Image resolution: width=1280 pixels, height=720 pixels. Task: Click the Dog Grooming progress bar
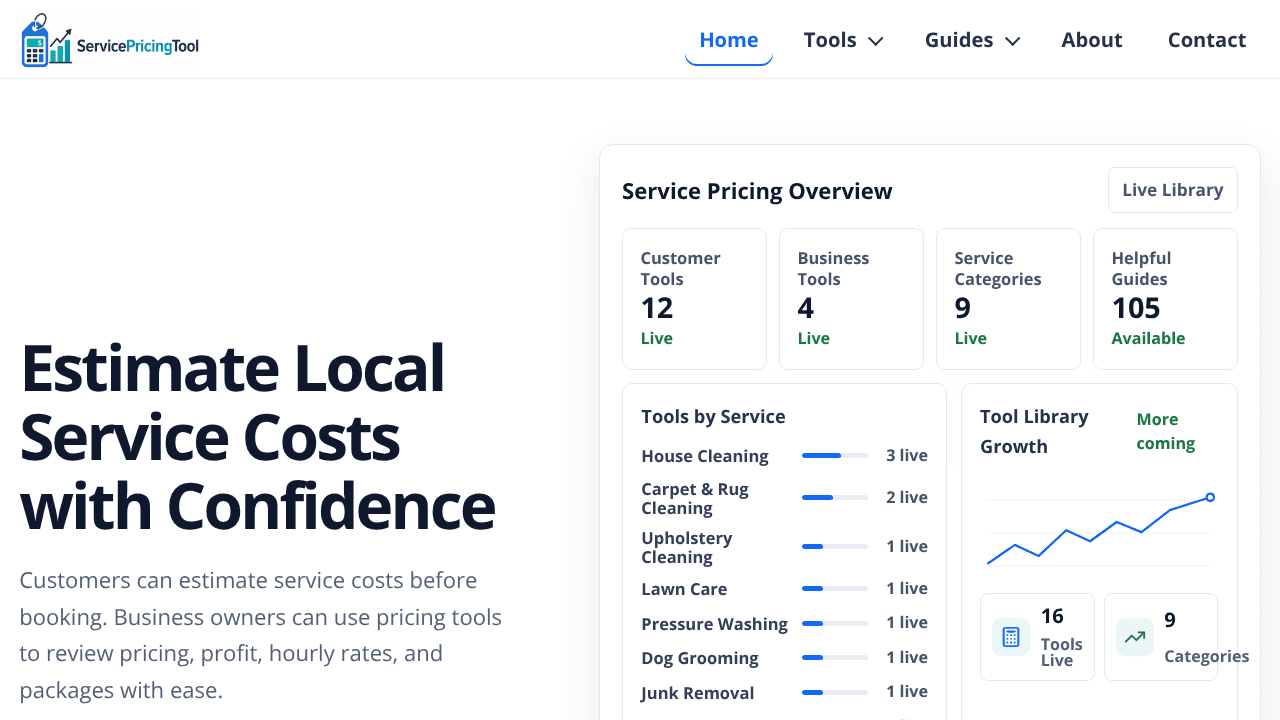835,658
